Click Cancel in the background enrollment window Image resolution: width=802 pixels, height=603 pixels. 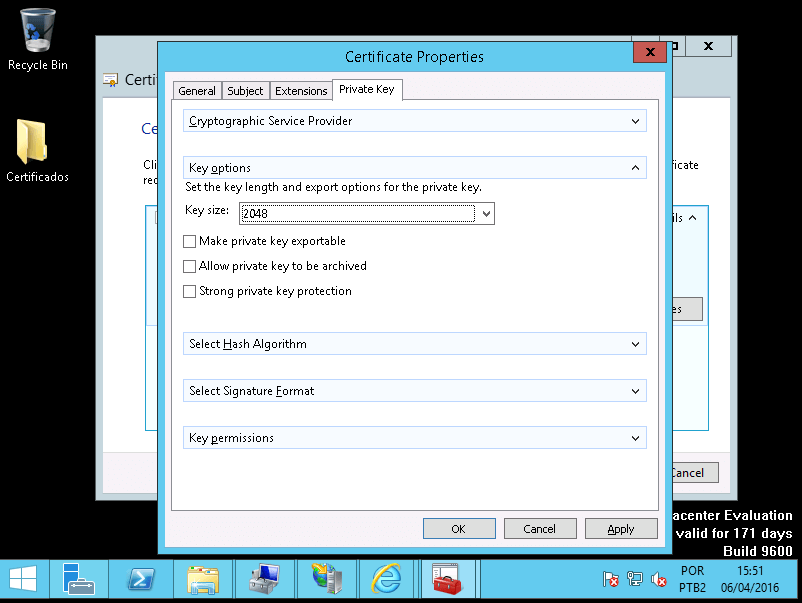coord(695,473)
